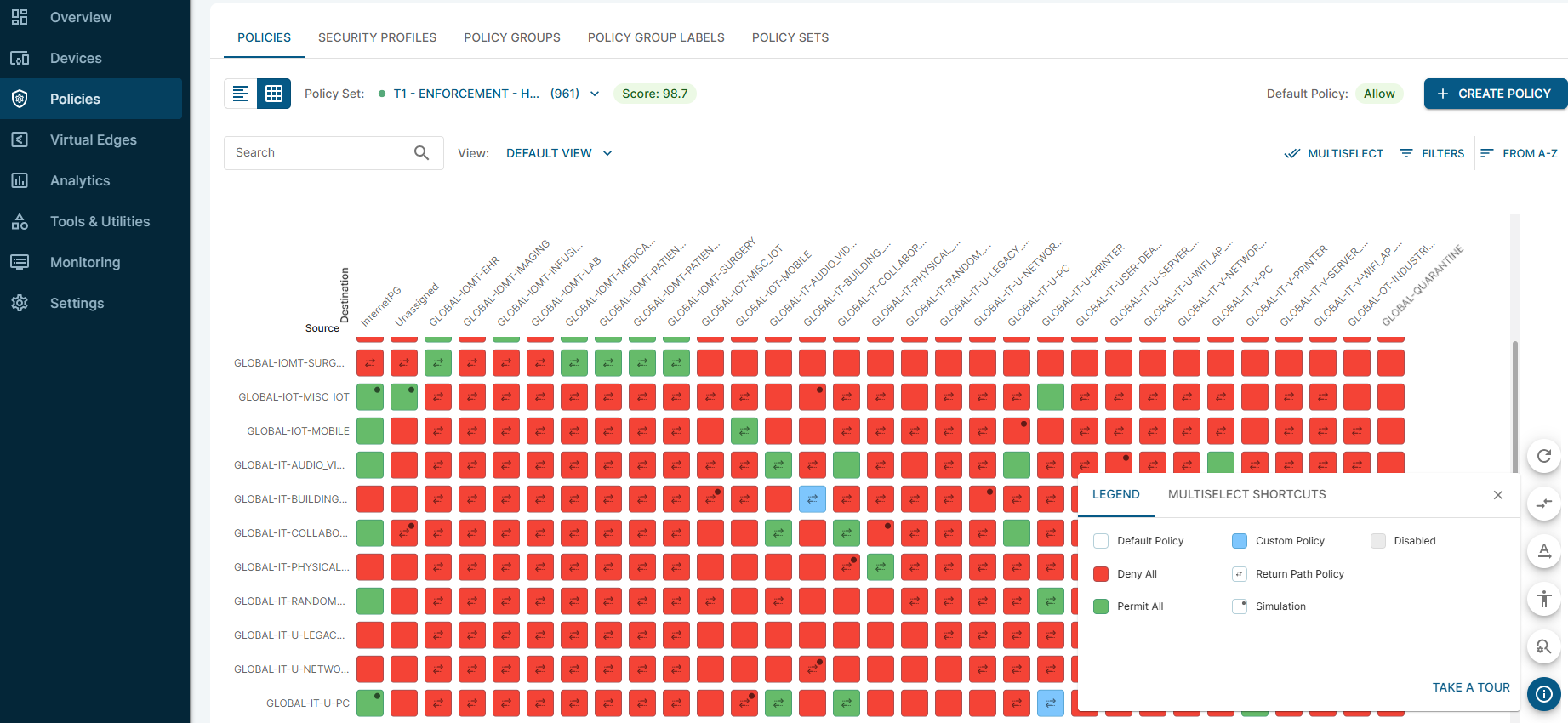Click the magnifier with gear icon button

point(1543,646)
